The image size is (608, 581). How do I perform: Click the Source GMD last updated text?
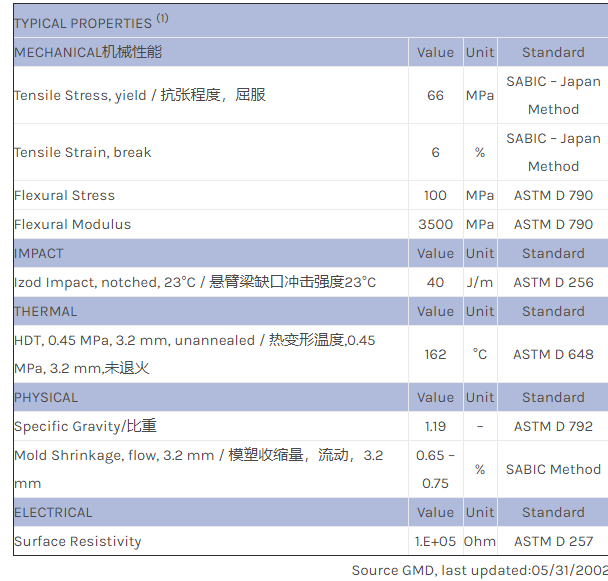click(479, 570)
